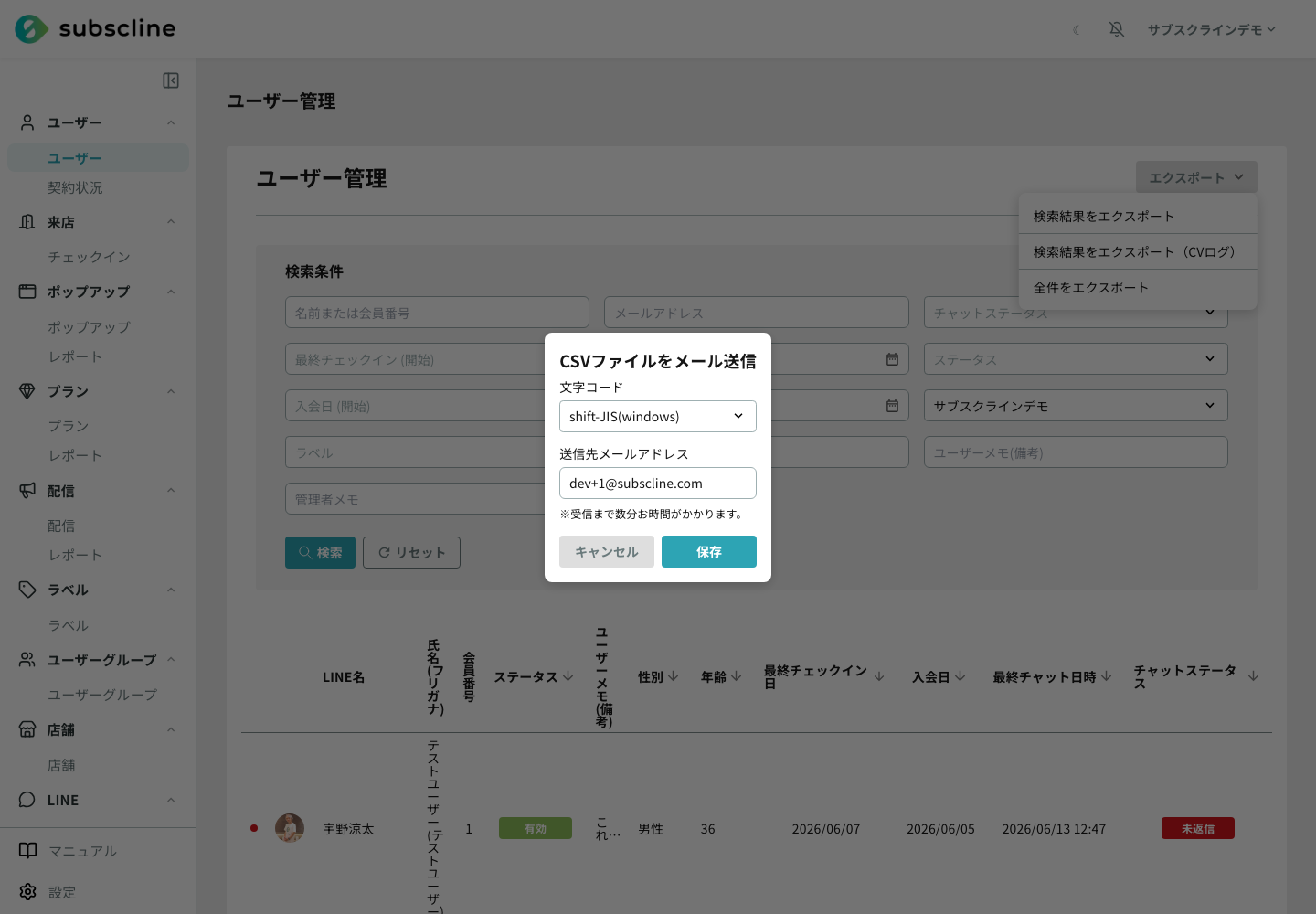1316x914 pixels.
Task: Click the LINE chat bubble icon
Action: (x=27, y=800)
